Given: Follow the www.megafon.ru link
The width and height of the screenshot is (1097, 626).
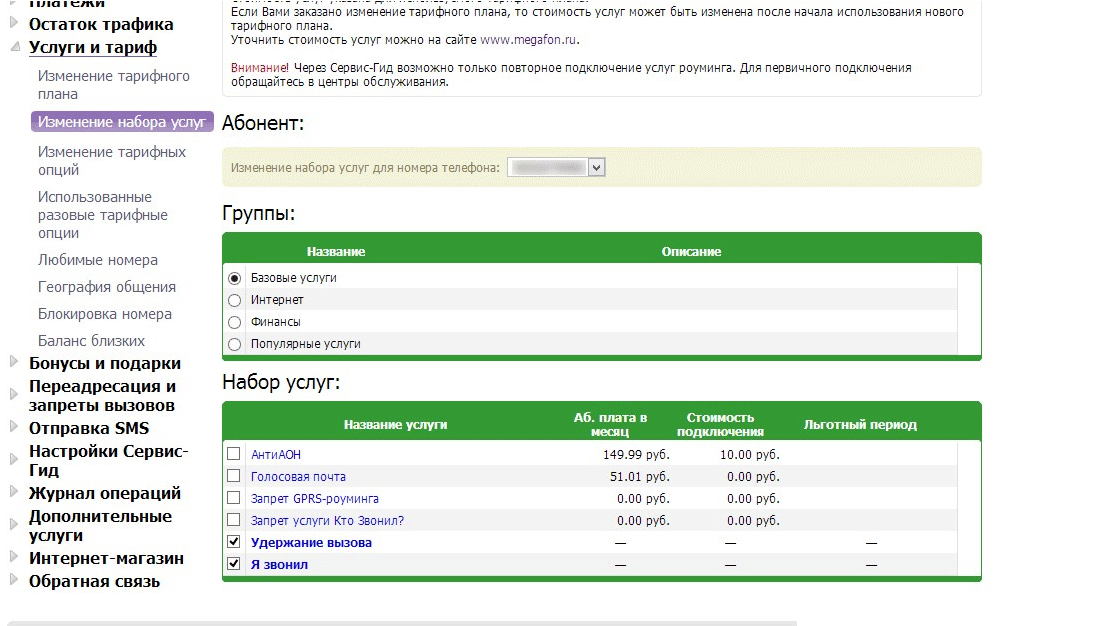Looking at the screenshot, I should [528, 40].
